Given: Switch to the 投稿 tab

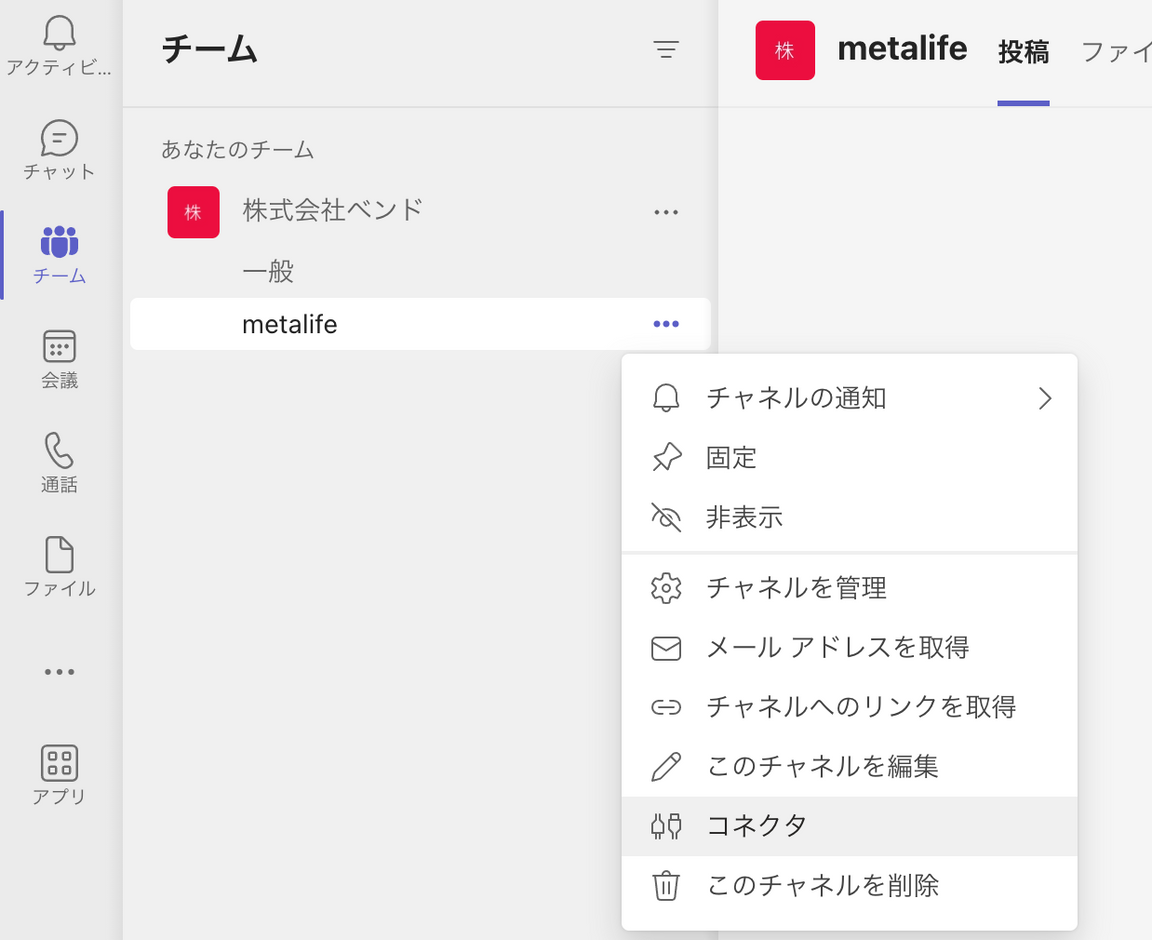Looking at the screenshot, I should click(x=1023, y=51).
